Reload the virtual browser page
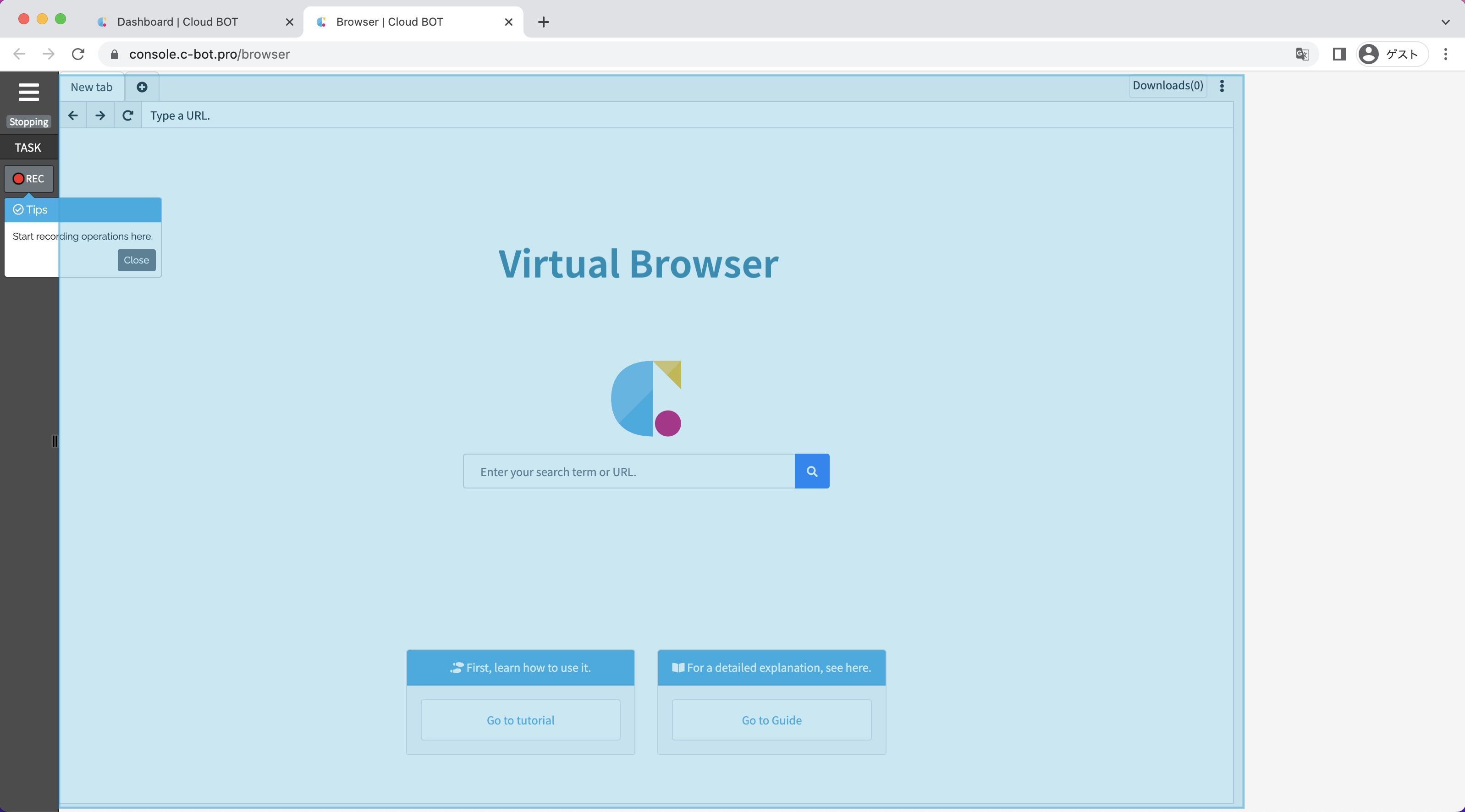 [x=128, y=115]
